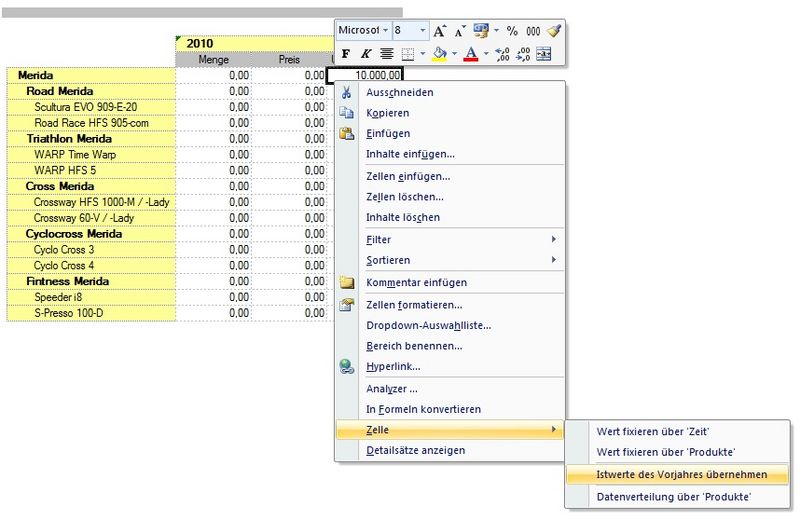Select the Triathlon Merida row
The image size is (800, 520).
pos(91,138)
